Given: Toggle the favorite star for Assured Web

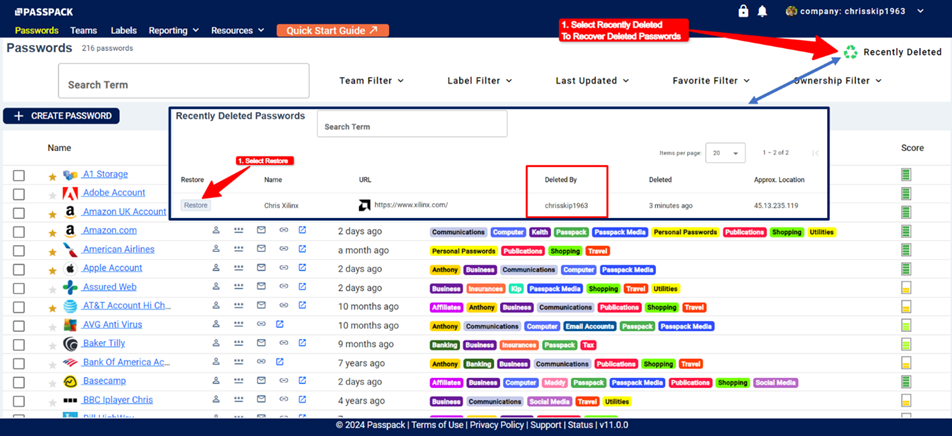Looking at the screenshot, I should pyautogui.click(x=52, y=288).
